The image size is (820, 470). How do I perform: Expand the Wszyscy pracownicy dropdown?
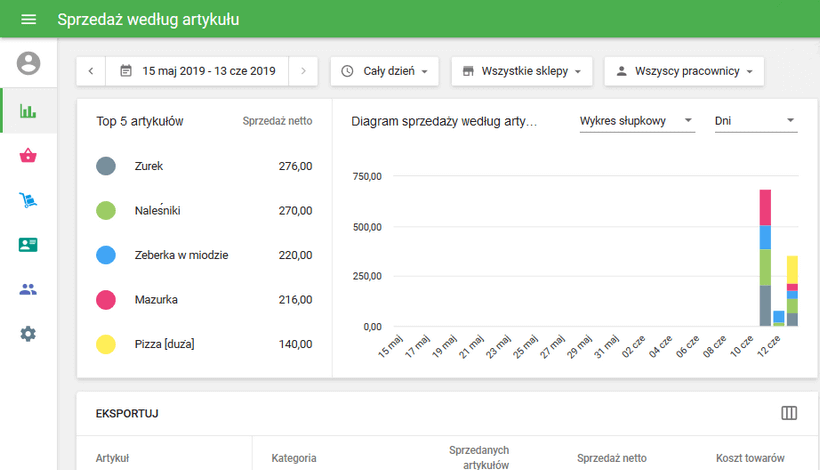coord(684,71)
